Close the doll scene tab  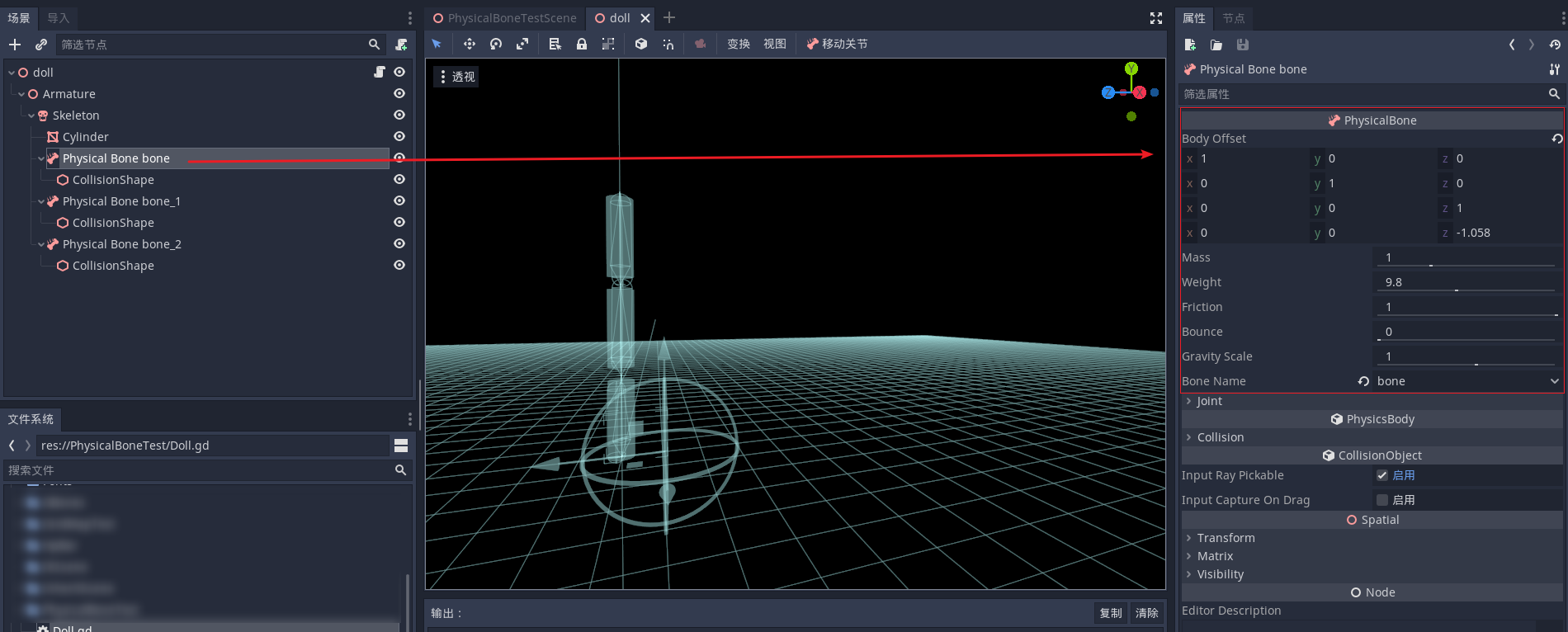645,18
